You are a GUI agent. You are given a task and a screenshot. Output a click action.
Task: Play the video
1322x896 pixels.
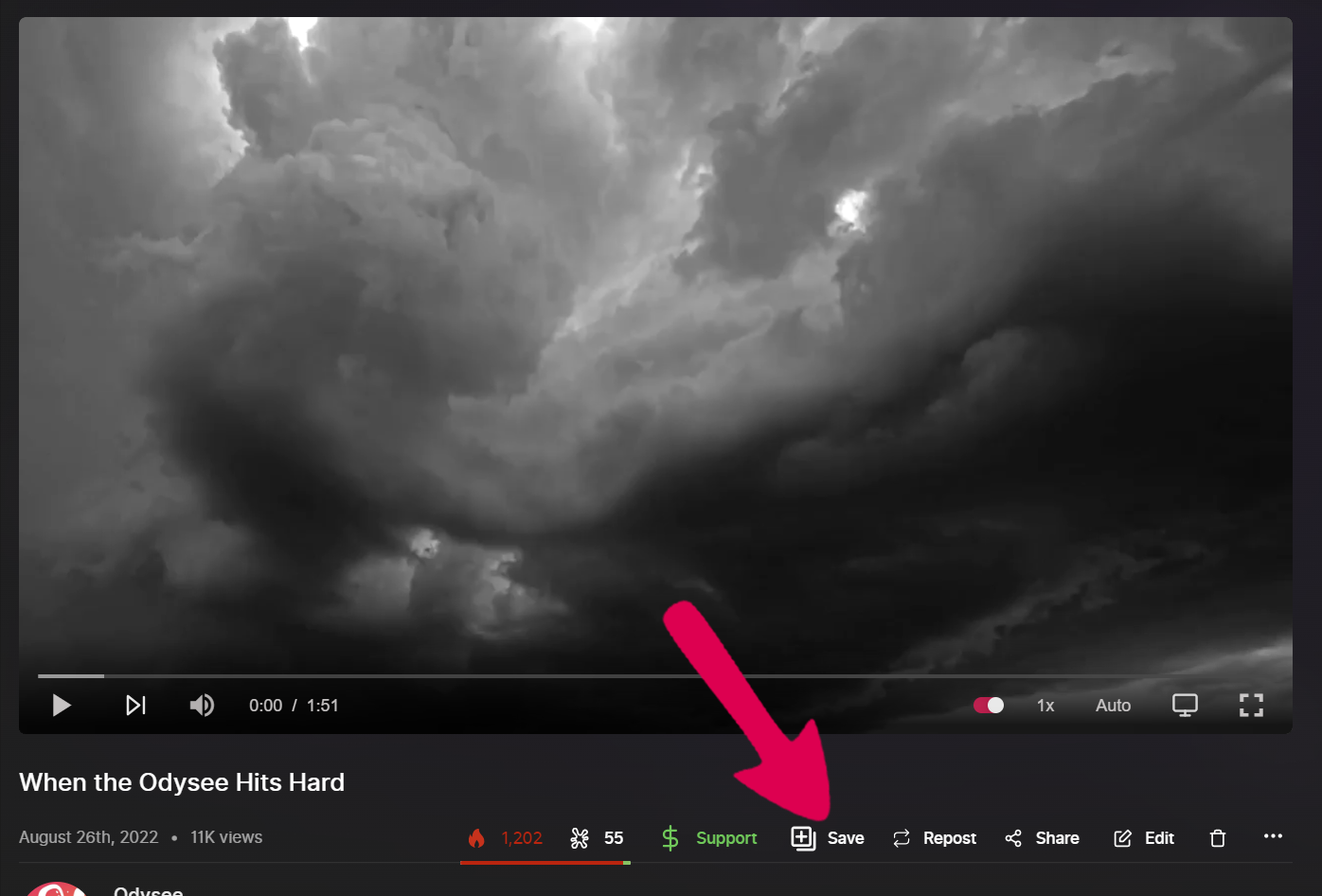click(x=62, y=706)
